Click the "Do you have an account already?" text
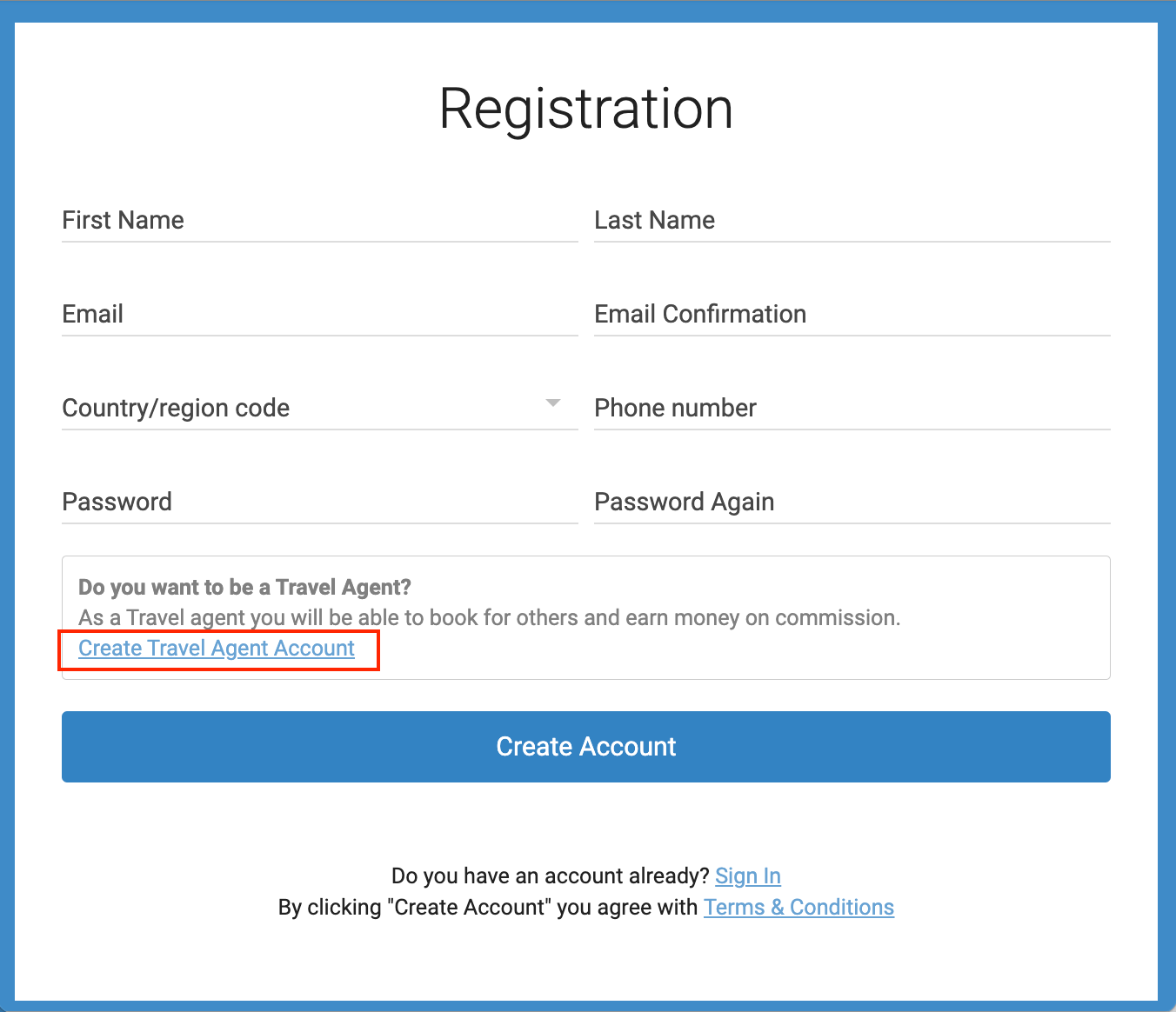 551,876
